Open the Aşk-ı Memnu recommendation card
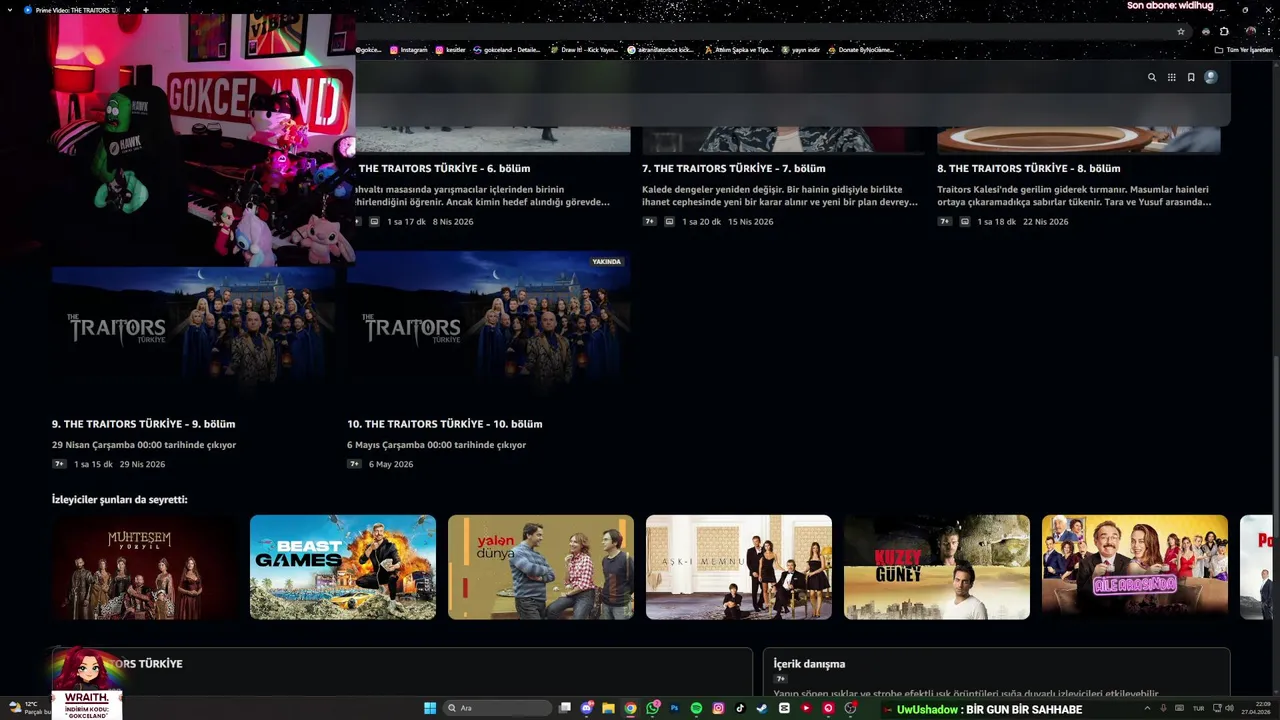The height and width of the screenshot is (720, 1280). (x=739, y=567)
